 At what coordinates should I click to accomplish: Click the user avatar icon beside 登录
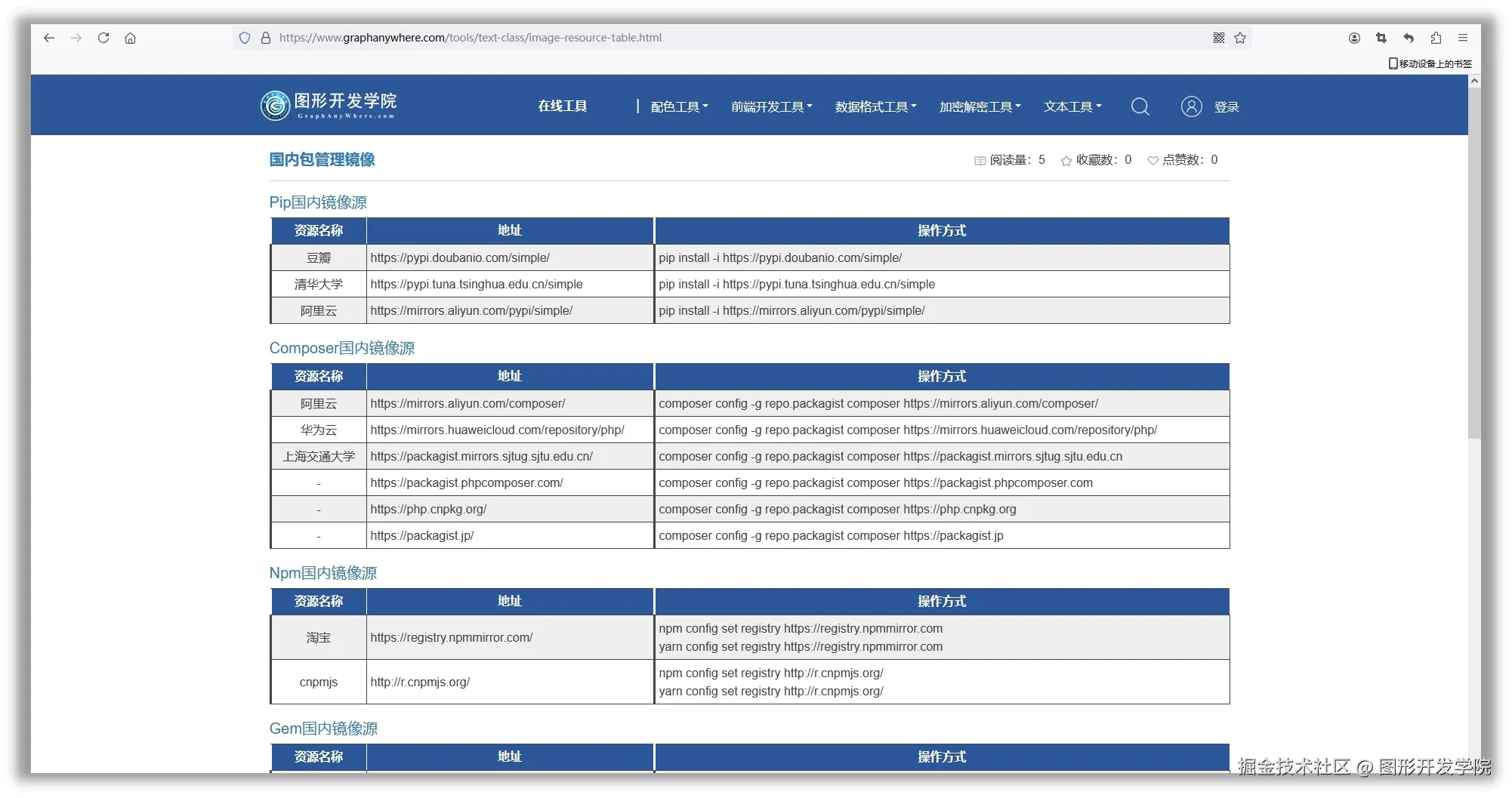tap(1191, 106)
